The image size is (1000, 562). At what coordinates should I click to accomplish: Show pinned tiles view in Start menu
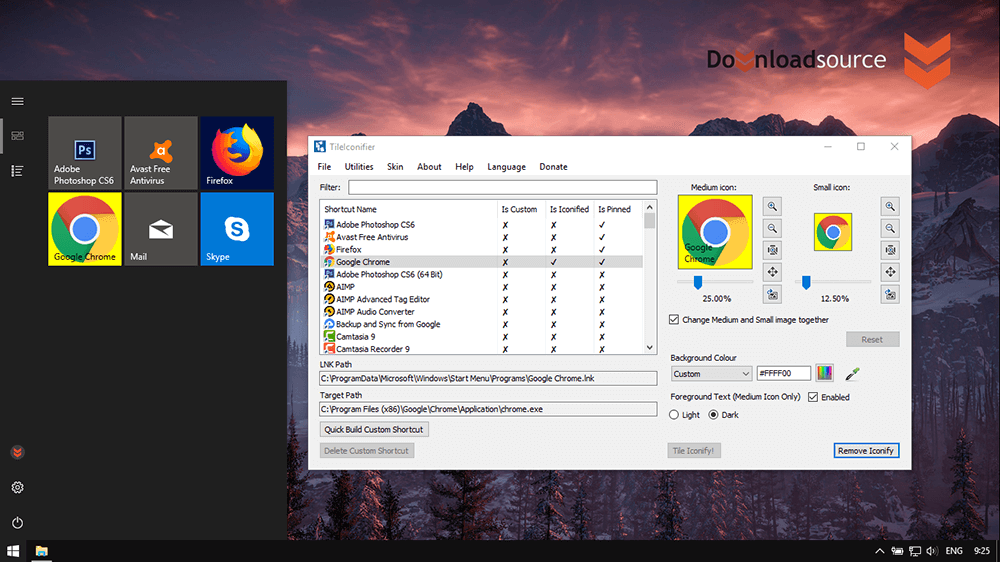pos(17,136)
